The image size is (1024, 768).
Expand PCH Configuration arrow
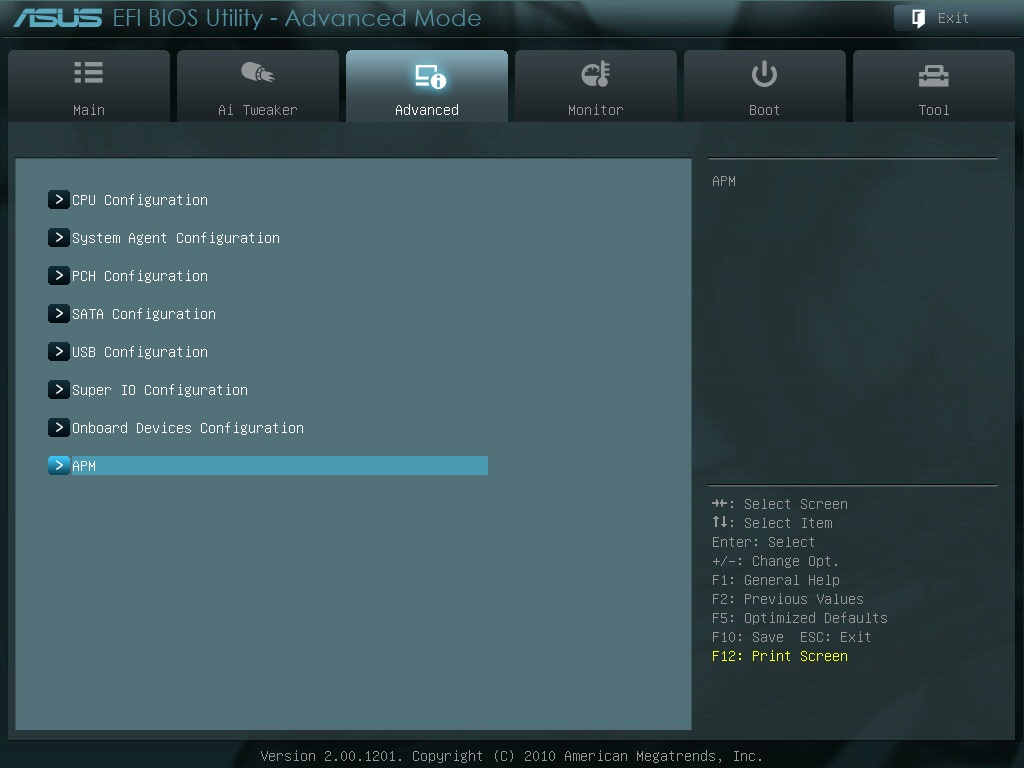[59, 275]
